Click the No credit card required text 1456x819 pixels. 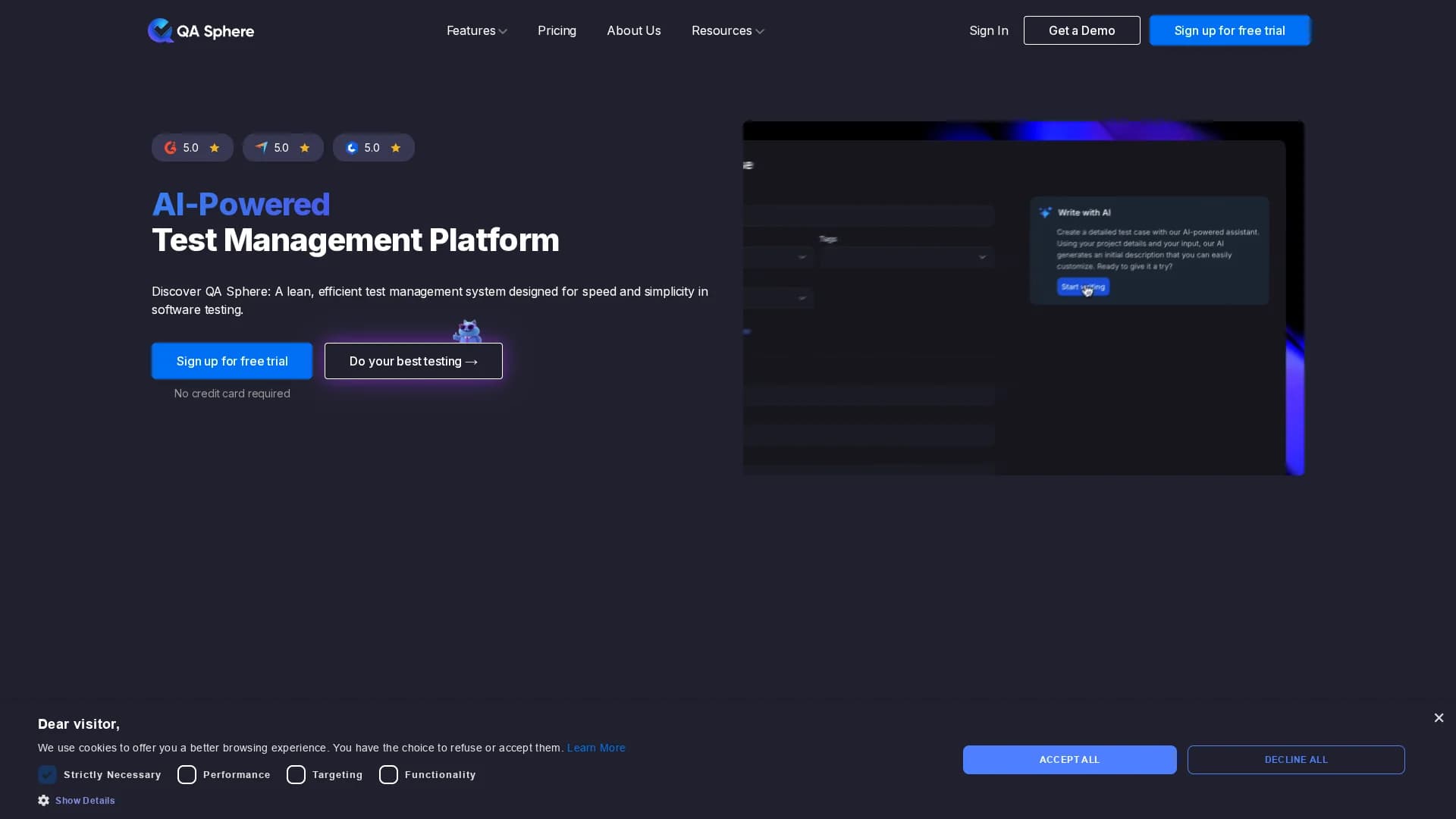[232, 394]
